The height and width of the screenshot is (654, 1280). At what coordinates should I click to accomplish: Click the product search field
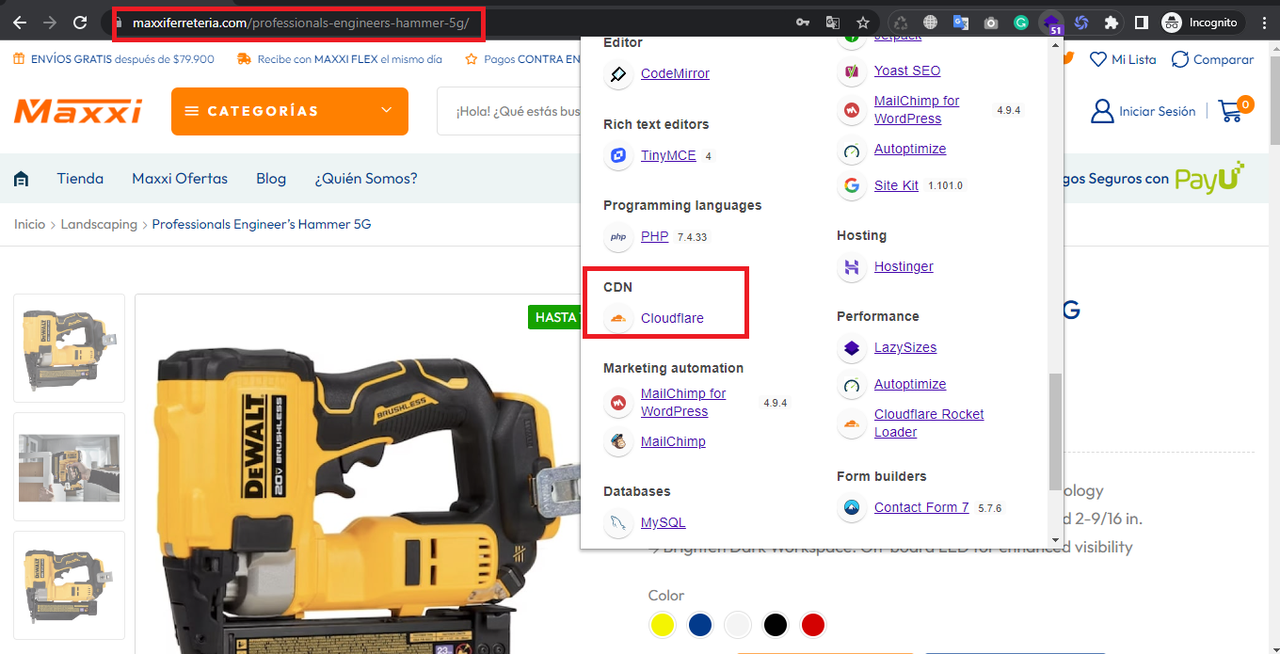tap(510, 111)
